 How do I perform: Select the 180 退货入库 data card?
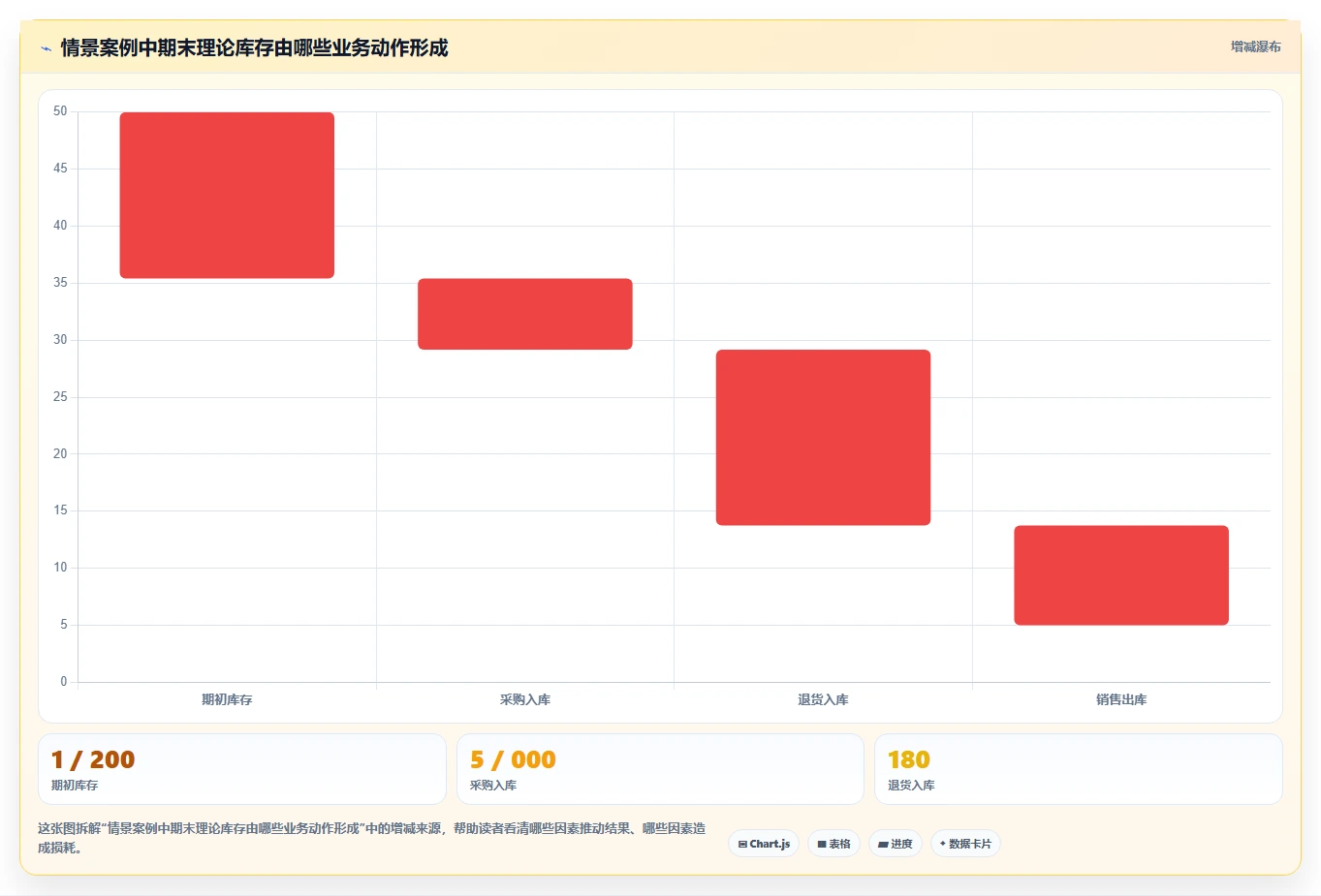pyautogui.click(x=1078, y=769)
